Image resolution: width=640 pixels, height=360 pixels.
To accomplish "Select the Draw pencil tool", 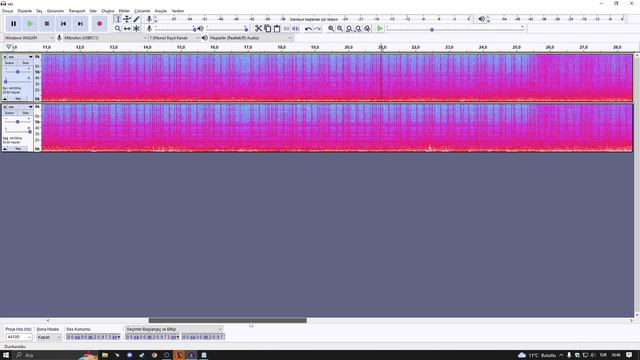I will point(137,19).
